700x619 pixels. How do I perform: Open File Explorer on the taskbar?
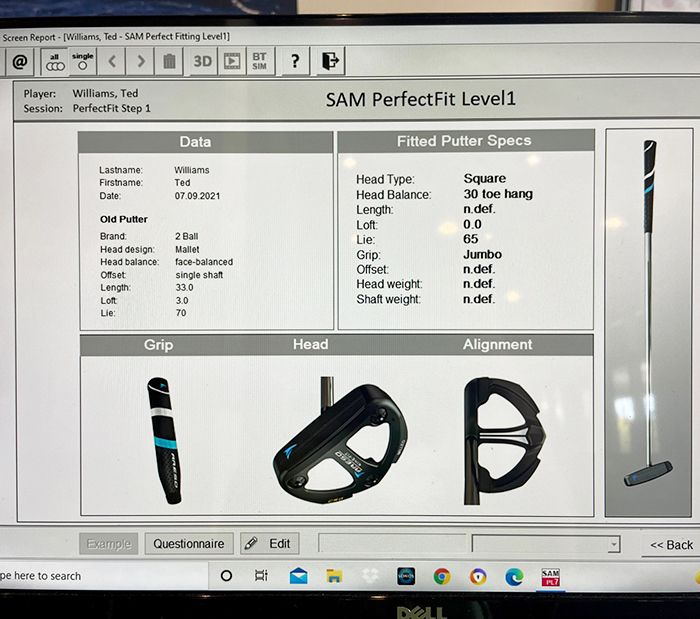coord(334,576)
